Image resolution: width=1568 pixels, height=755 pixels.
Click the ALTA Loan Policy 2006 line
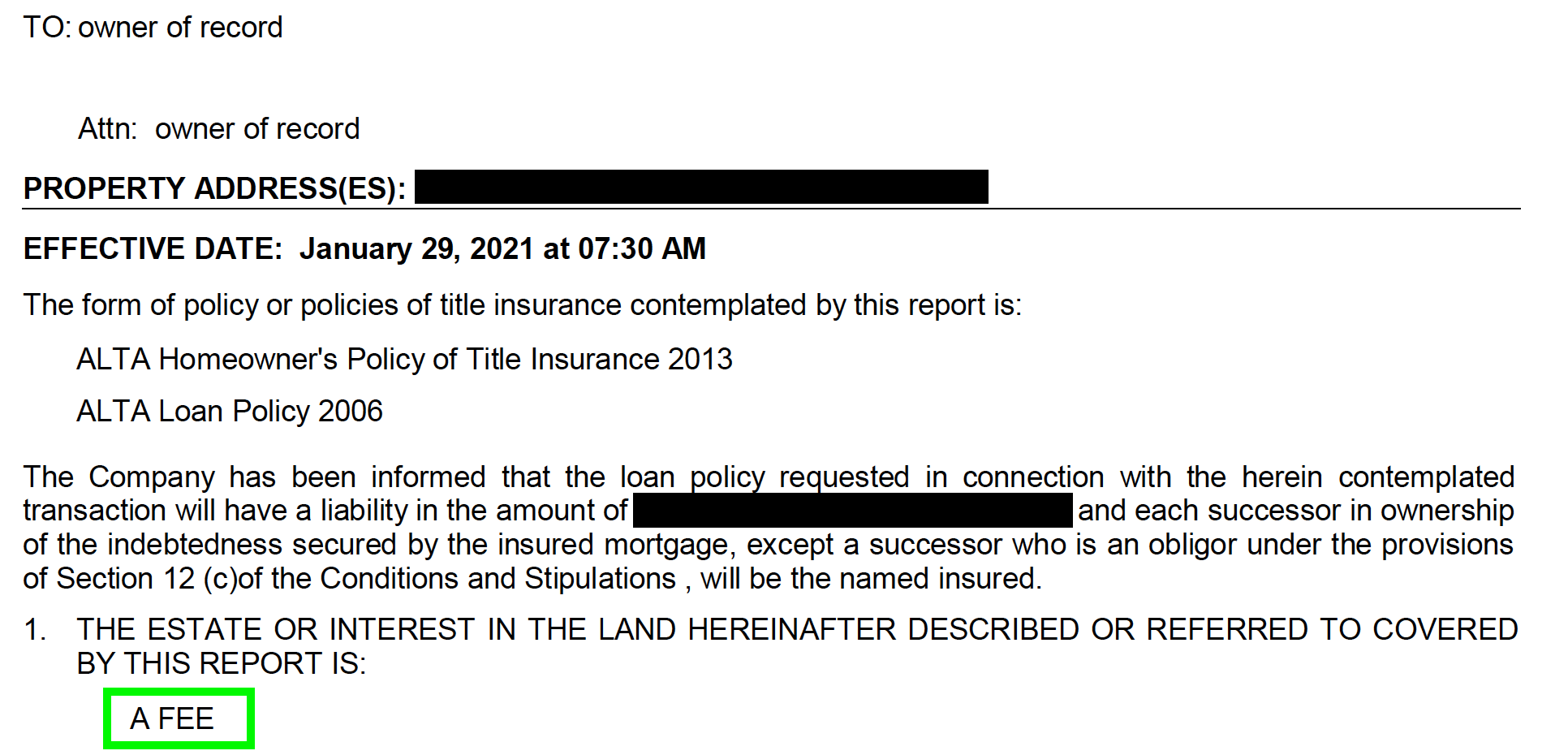[230, 411]
